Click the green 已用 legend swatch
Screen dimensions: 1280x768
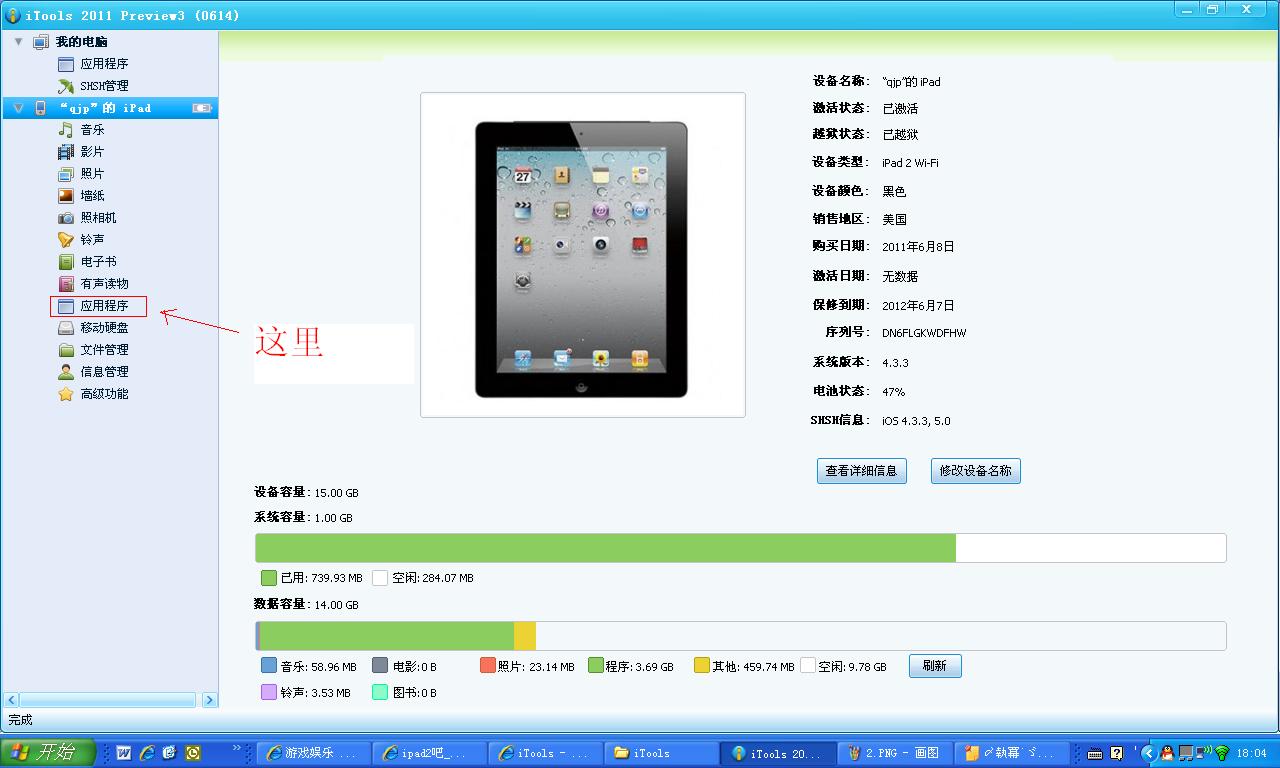click(x=269, y=578)
